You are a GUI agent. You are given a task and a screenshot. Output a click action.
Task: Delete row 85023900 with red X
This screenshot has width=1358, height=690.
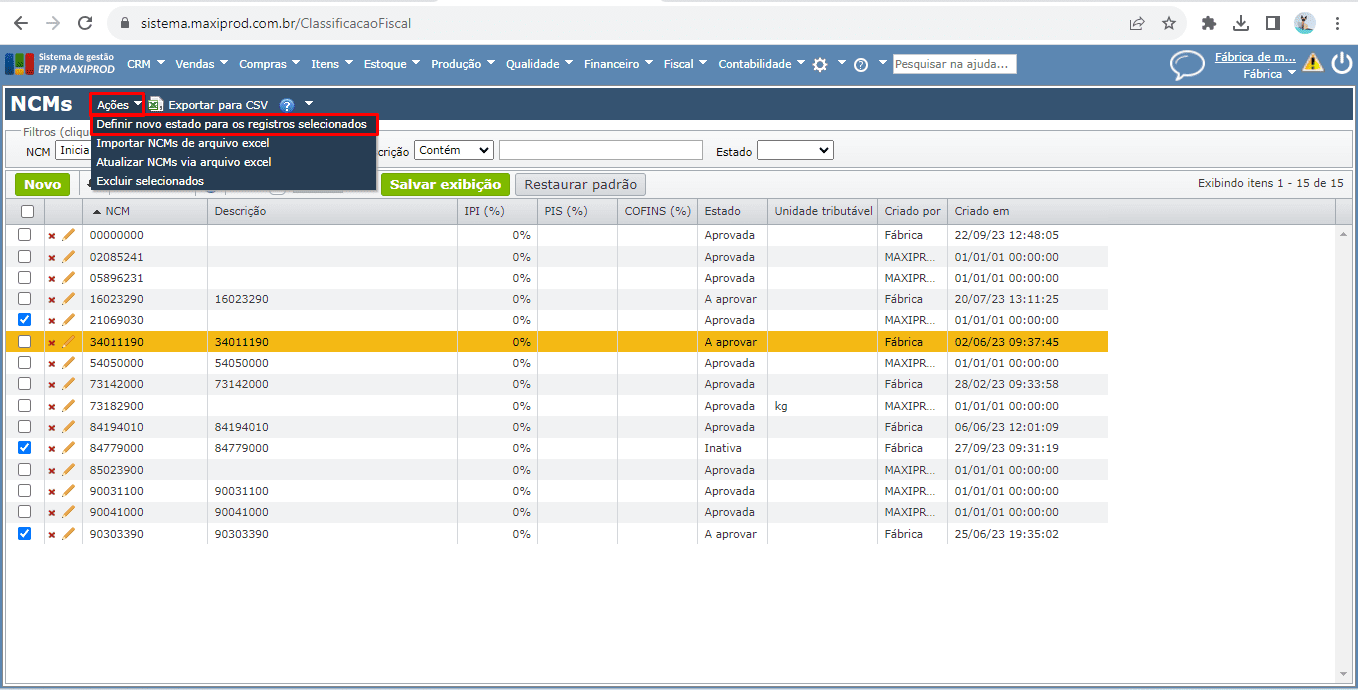pyautogui.click(x=52, y=471)
